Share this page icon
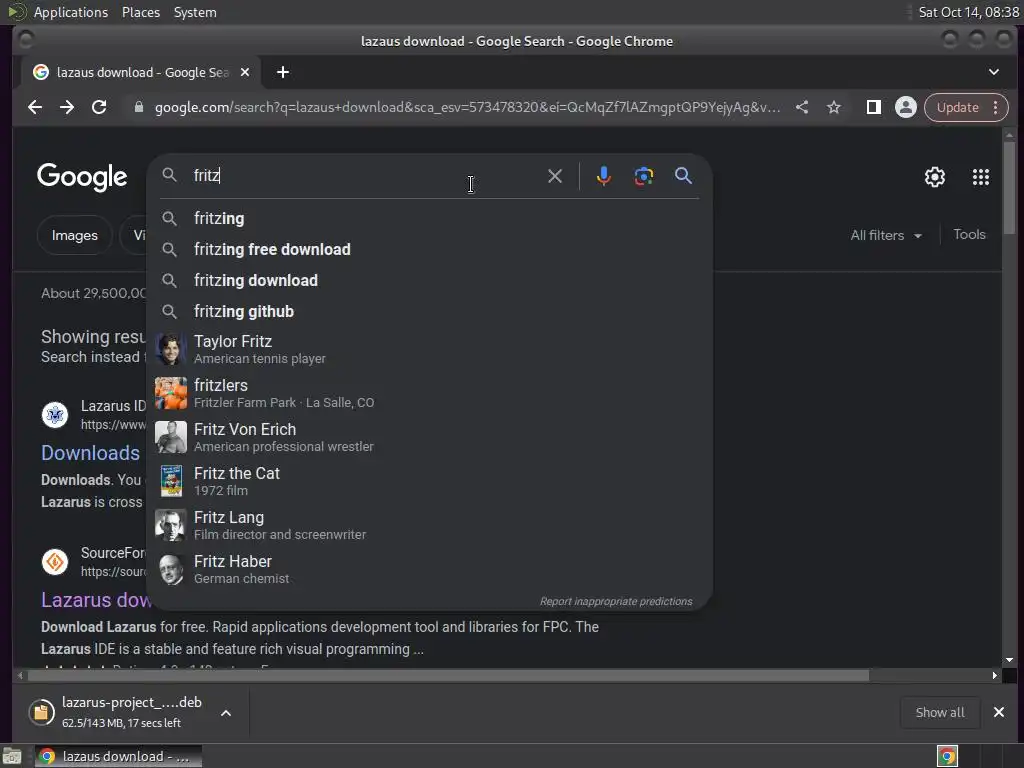 click(x=802, y=107)
